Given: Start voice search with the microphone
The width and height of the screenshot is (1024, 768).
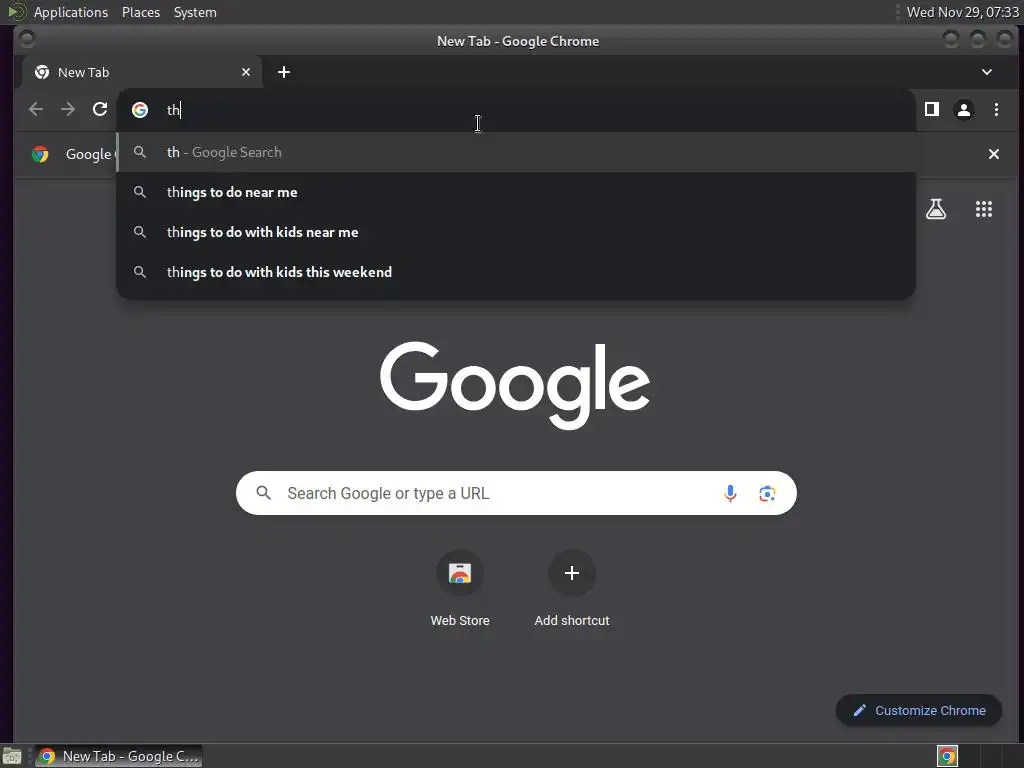Looking at the screenshot, I should tap(730, 493).
